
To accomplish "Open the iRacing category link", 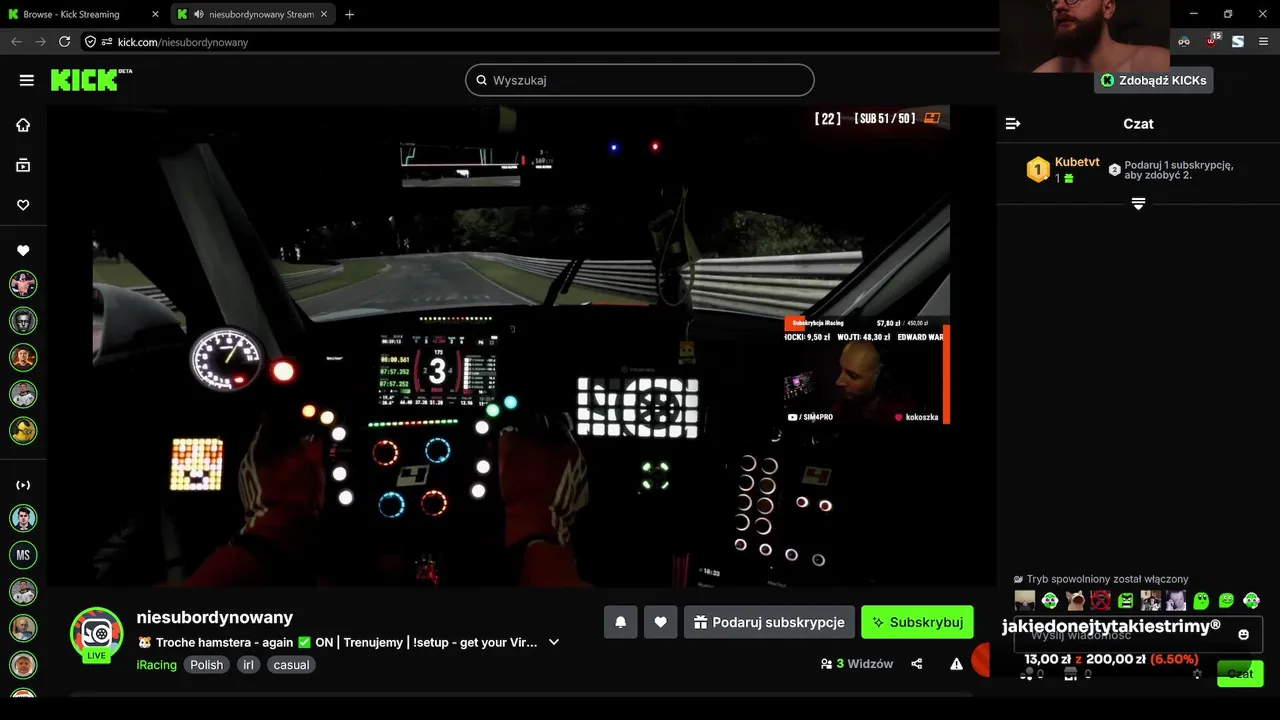I will (x=156, y=665).
